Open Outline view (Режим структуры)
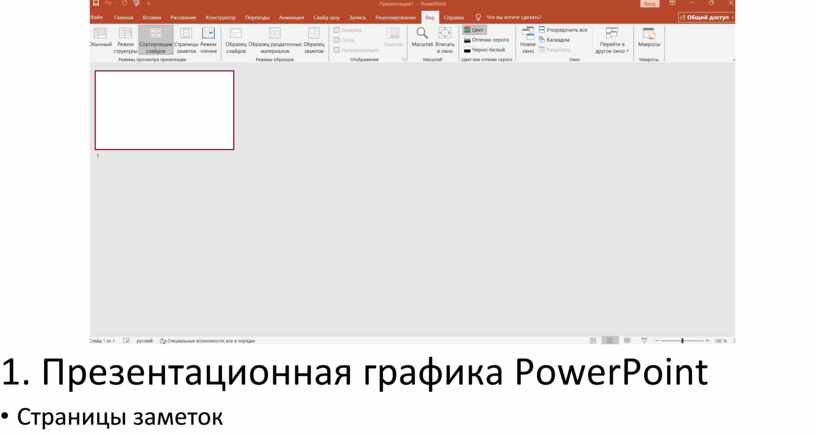The height and width of the screenshot is (435, 816). (x=125, y=39)
